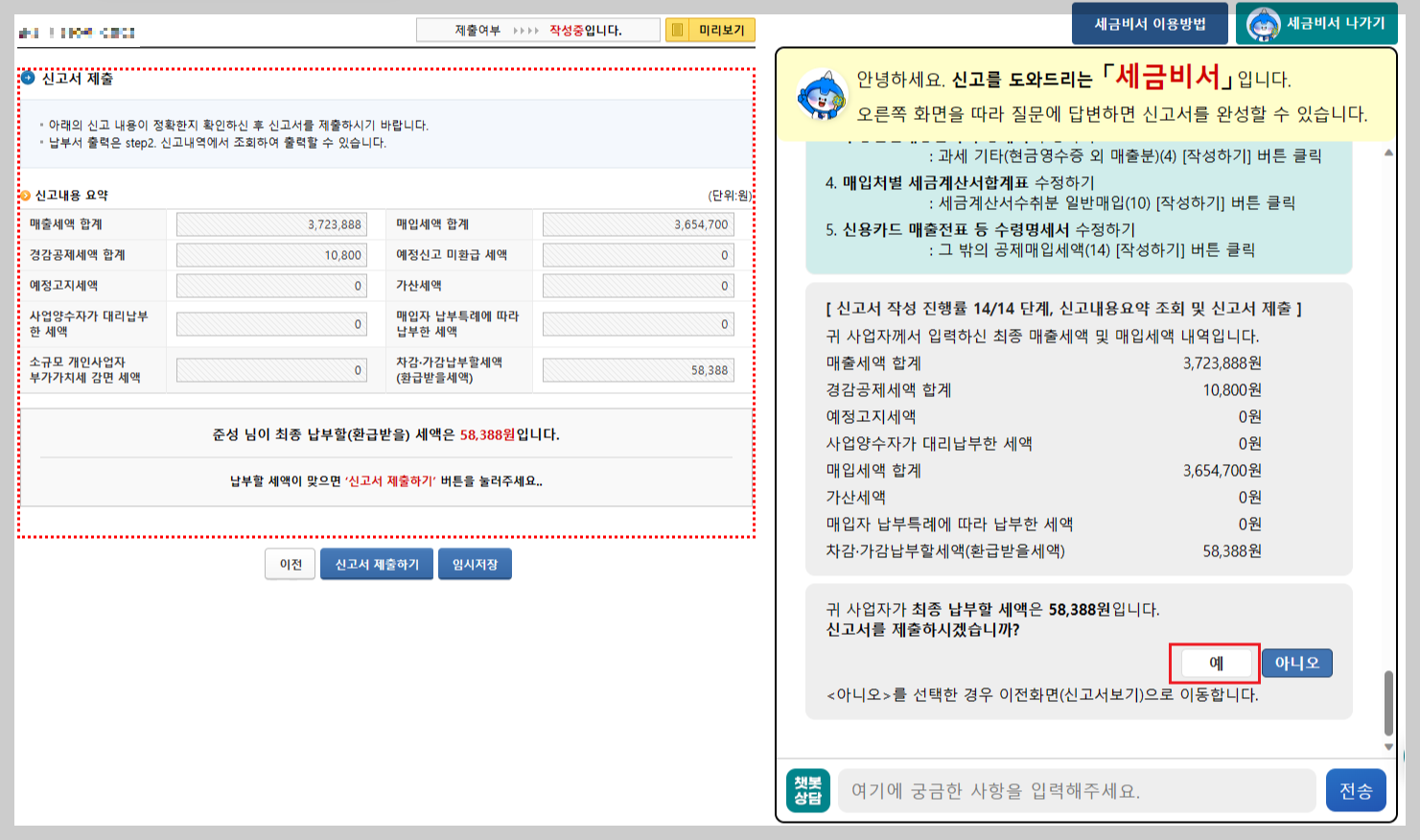Select the 매입세액 합계 field showing 3,654,700
Viewport: 1420px width, 840px height.
[639, 224]
